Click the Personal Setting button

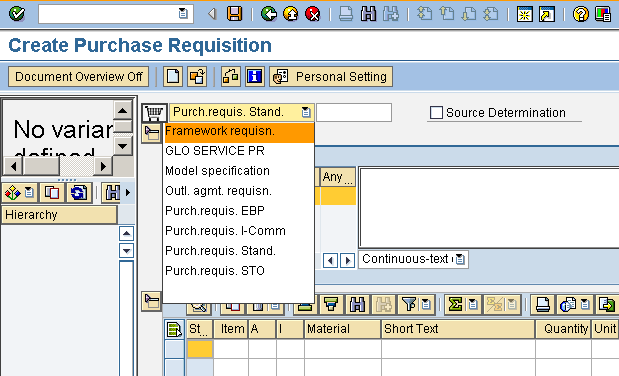(331, 76)
